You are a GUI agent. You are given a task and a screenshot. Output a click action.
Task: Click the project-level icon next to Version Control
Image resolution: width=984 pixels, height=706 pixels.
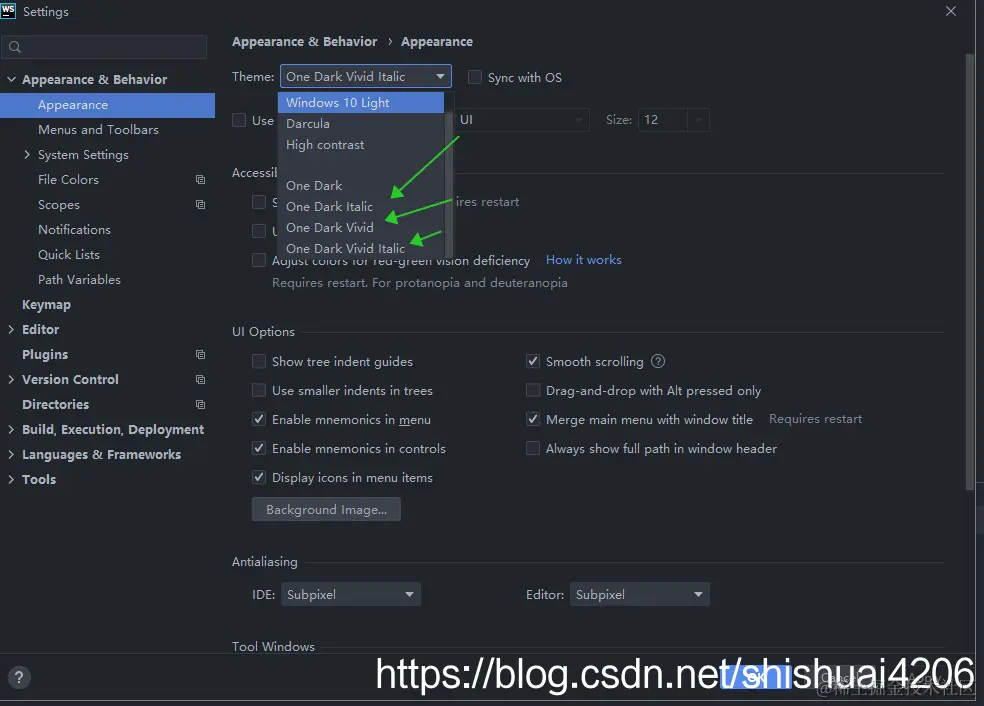(200, 380)
